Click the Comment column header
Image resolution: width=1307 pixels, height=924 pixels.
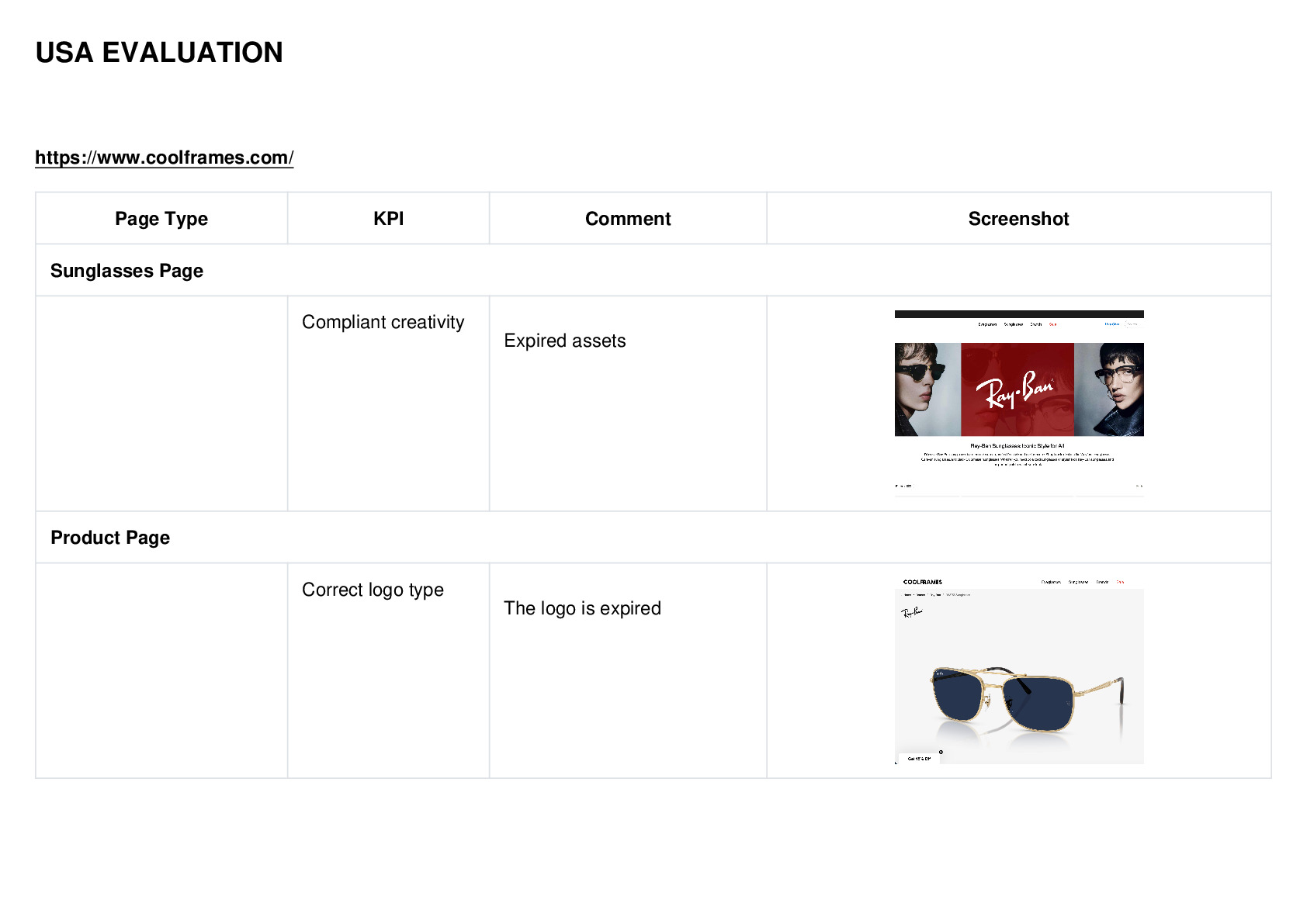pyautogui.click(x=628, y=219)
